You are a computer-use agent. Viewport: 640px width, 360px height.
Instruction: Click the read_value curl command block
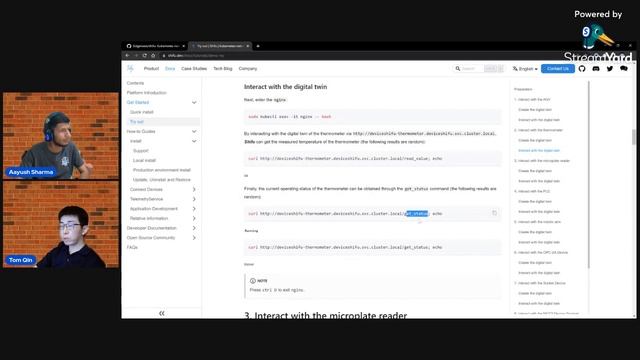pos(372,158)
